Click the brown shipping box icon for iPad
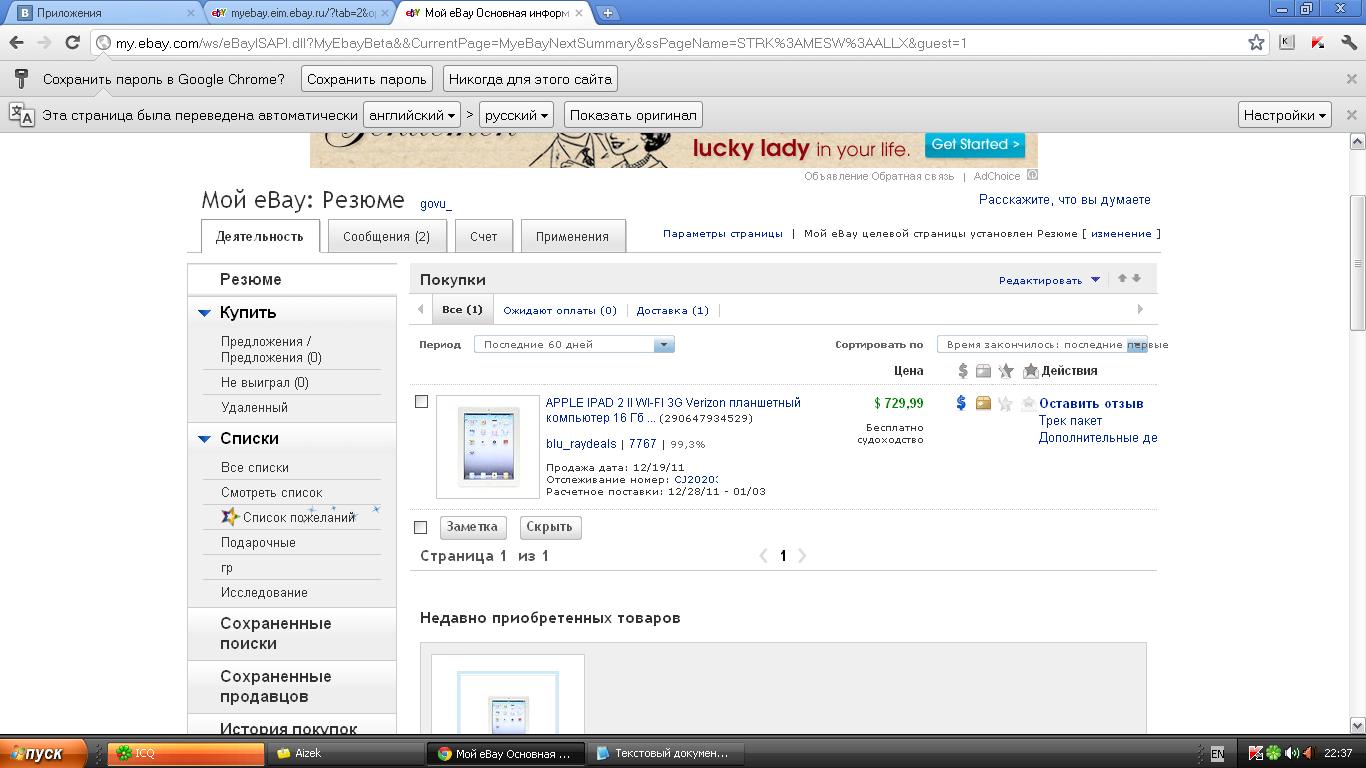Screen dimensions: 1366x768 [x=983, y=403]
